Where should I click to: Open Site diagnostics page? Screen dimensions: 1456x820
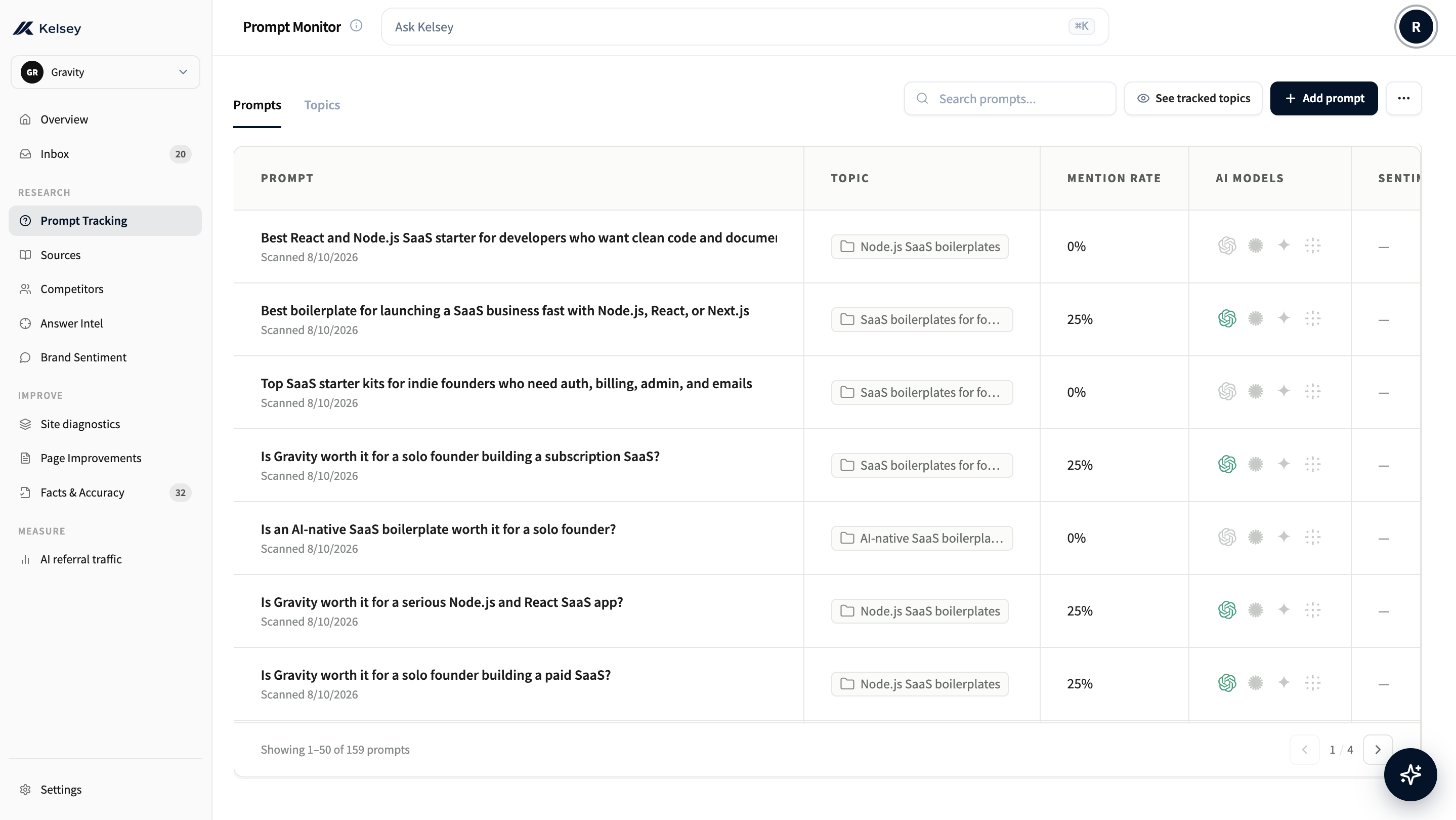(x=105, y=424)
